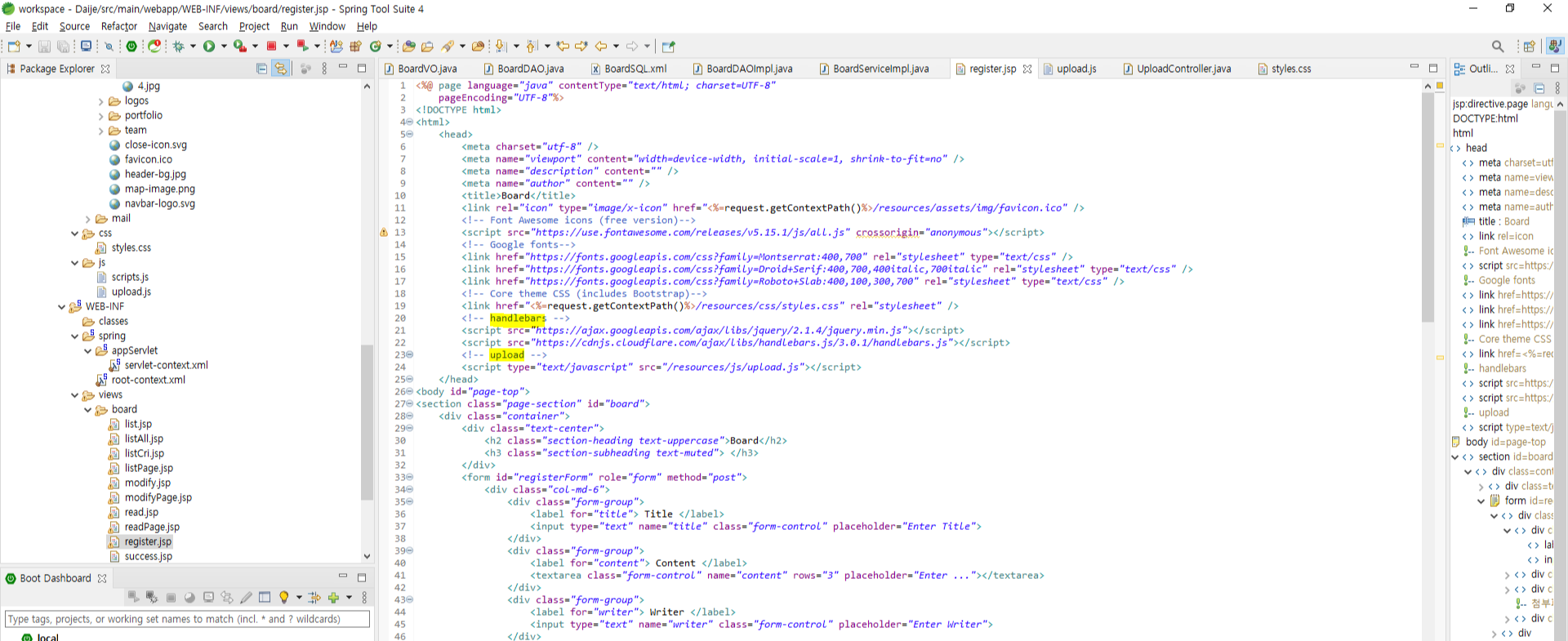1568x641 pixels.
Task: Click the Back navigation arrow
Action: tap(601, 47)
